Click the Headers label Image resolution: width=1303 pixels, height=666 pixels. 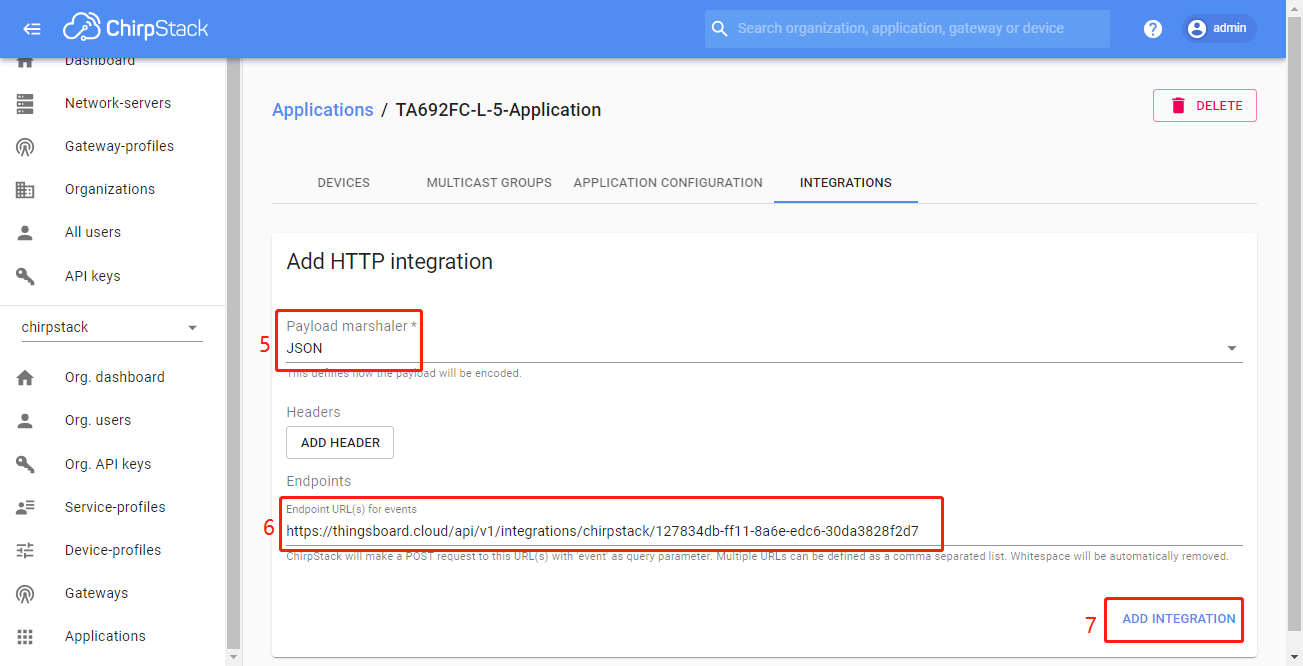click(313, 412)
